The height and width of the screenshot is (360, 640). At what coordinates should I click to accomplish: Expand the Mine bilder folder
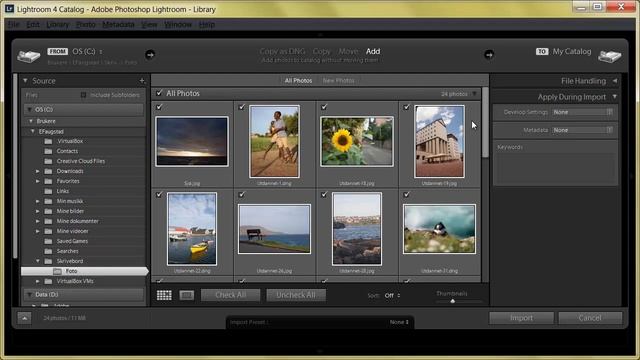click(38, 211)
